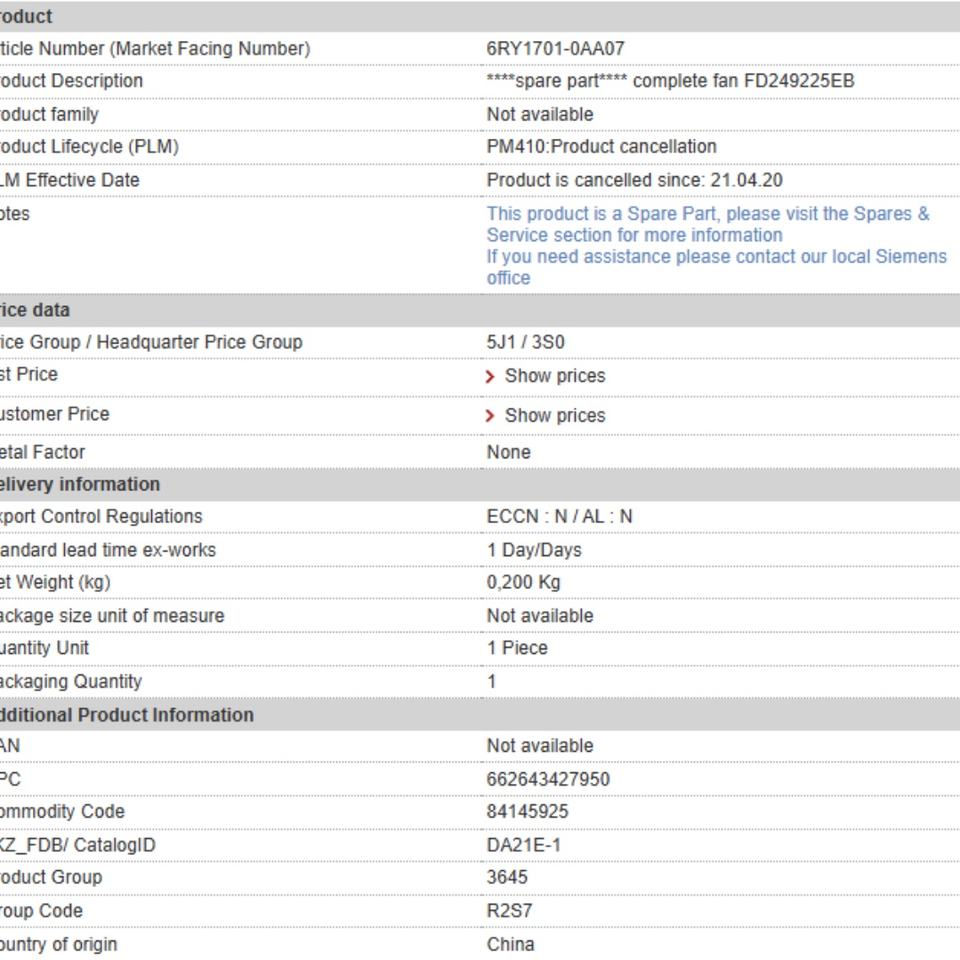This screenshot has height=960, width=960.
Task: Open the Spare Part Spares & Service note link
Action: coord(708,224)
